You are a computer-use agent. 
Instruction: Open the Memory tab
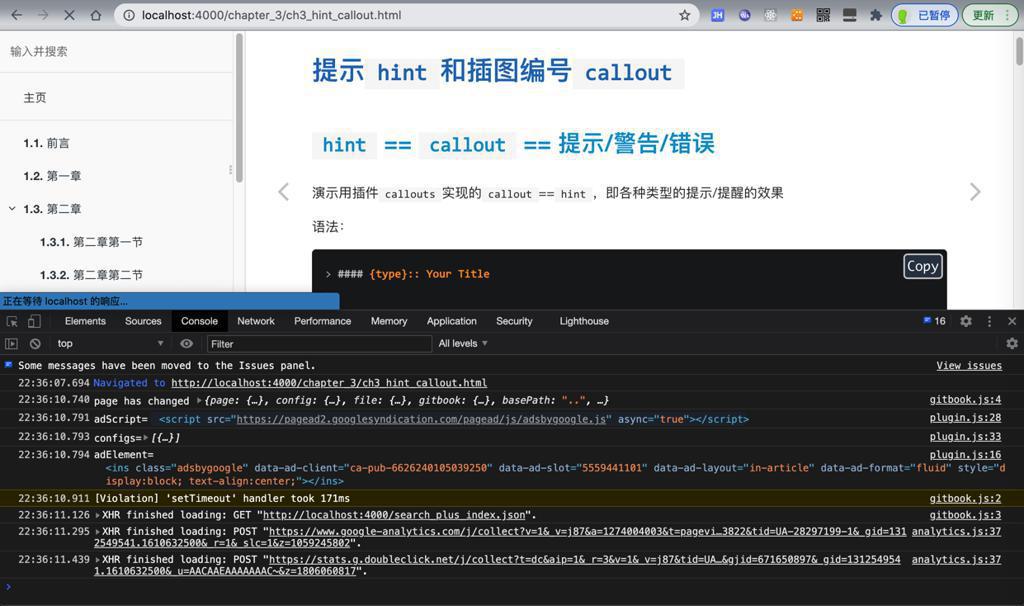(x=389, y=321)
